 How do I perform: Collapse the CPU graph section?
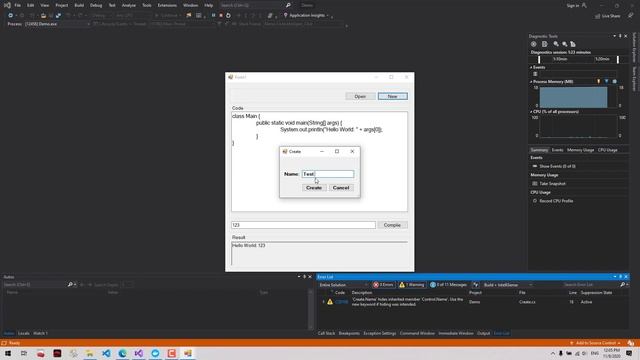click(x=531, y=111)
